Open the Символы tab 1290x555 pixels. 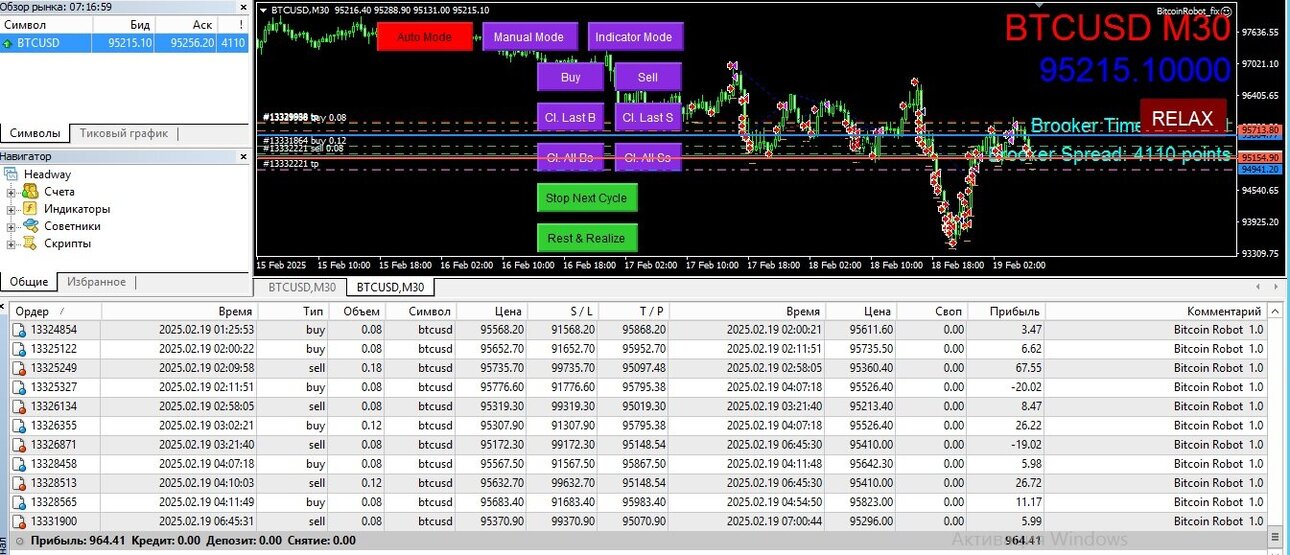(35, 133)
